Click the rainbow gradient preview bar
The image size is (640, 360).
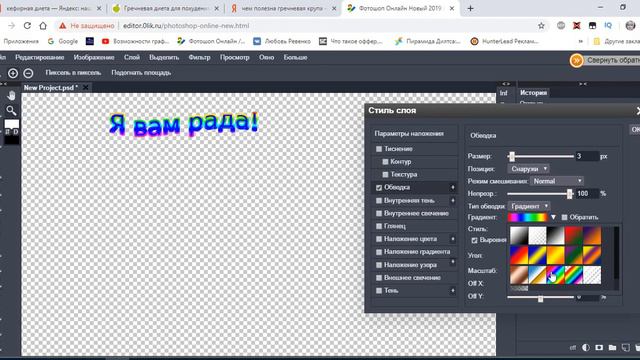tap(527, 217)
